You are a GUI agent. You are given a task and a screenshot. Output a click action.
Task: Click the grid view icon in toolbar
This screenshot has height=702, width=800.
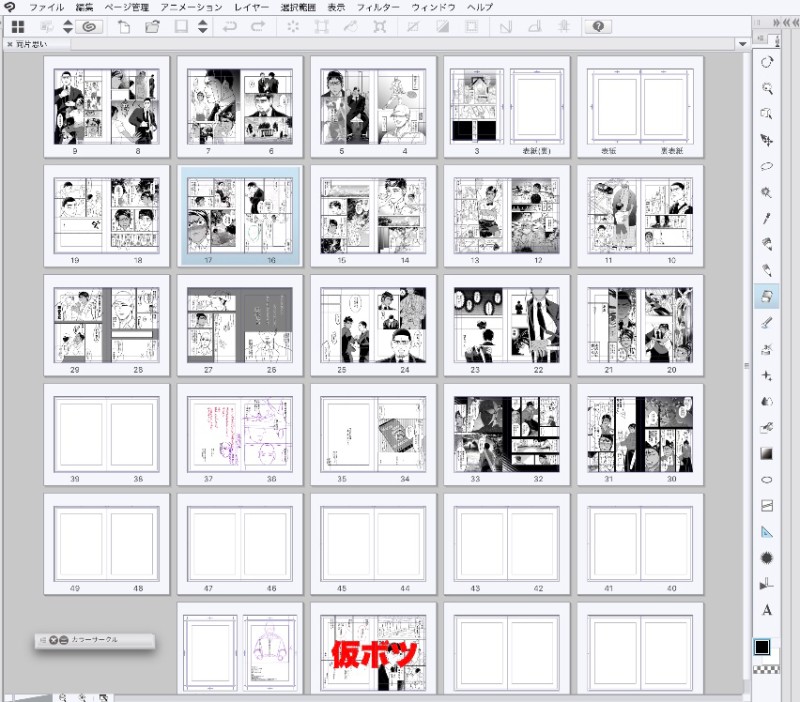click(x=18, y=27)
